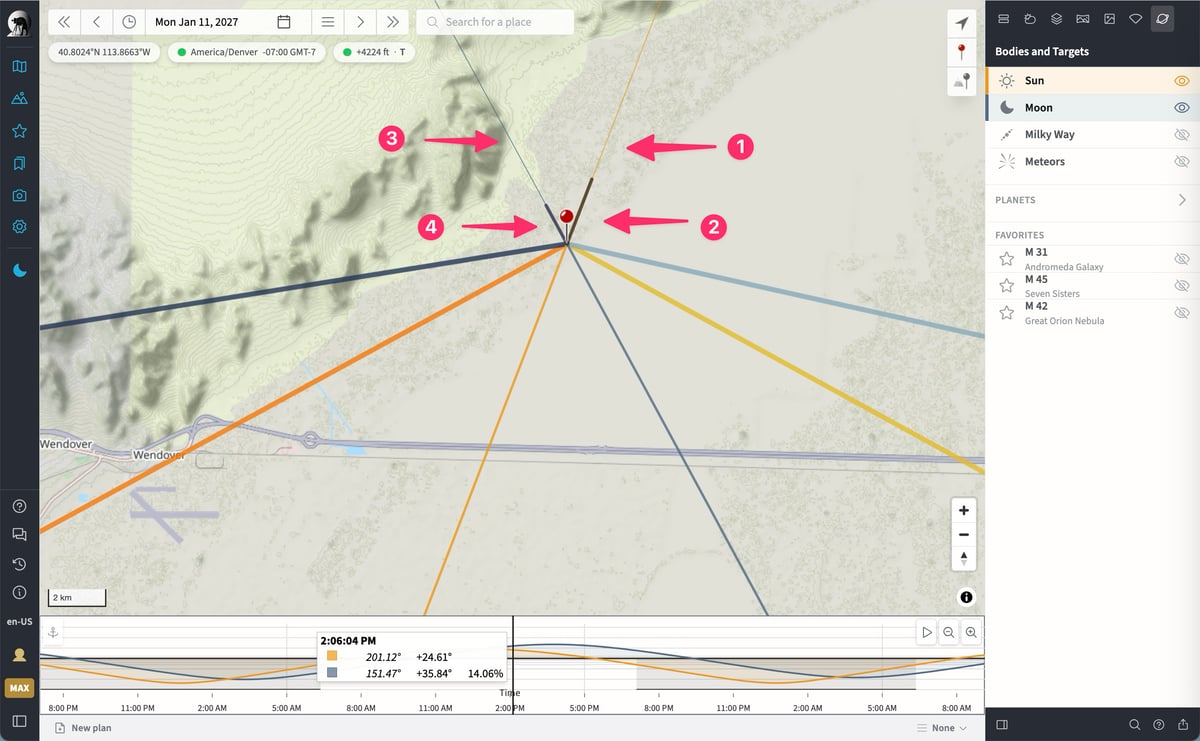
Task: Open the events list menu icon
Action: click(328, 22)
